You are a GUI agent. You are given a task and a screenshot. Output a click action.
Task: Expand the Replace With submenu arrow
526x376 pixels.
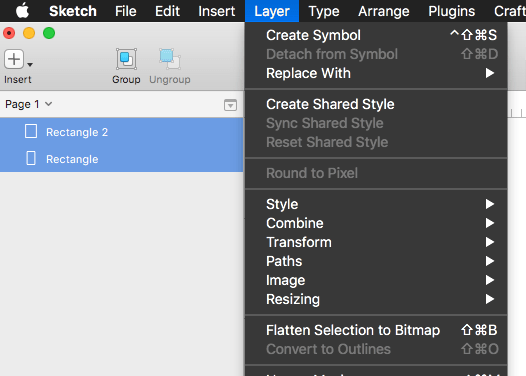click(490, 73)
